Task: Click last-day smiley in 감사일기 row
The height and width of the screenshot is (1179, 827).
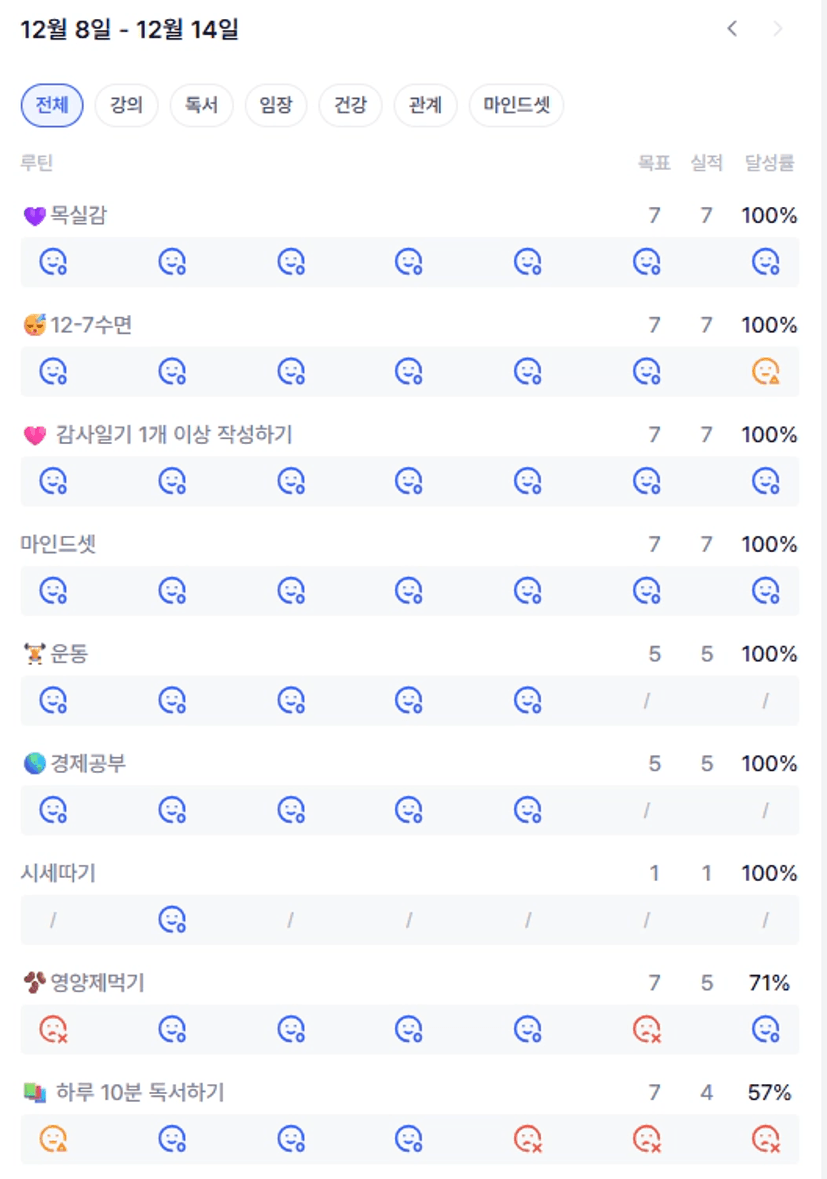Action: 765,481
